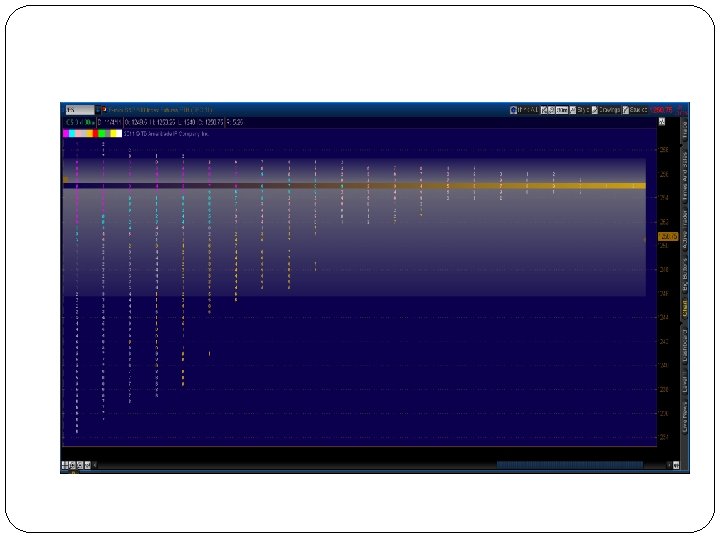Viewport: 720px width, 540px height.
Task: Click the pencil icon beside Drawings
Action: click(595, 110)
